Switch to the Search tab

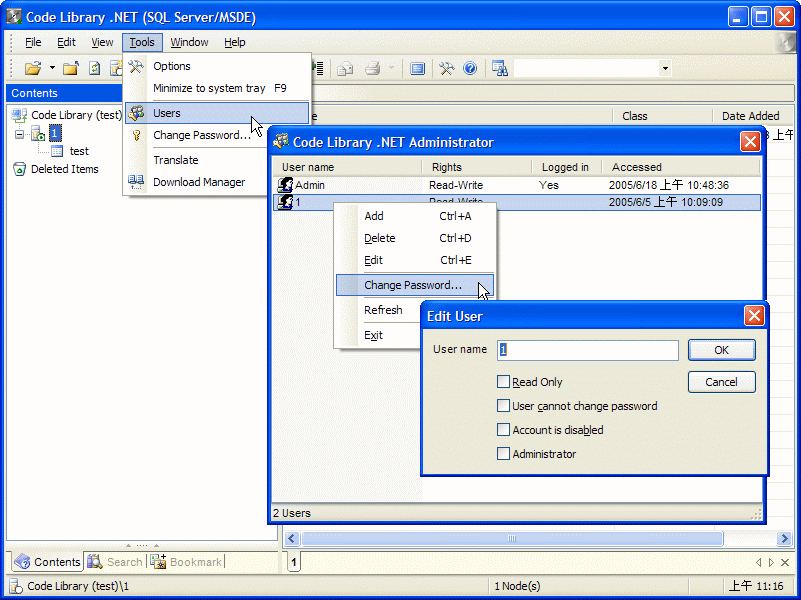point(115,562)
